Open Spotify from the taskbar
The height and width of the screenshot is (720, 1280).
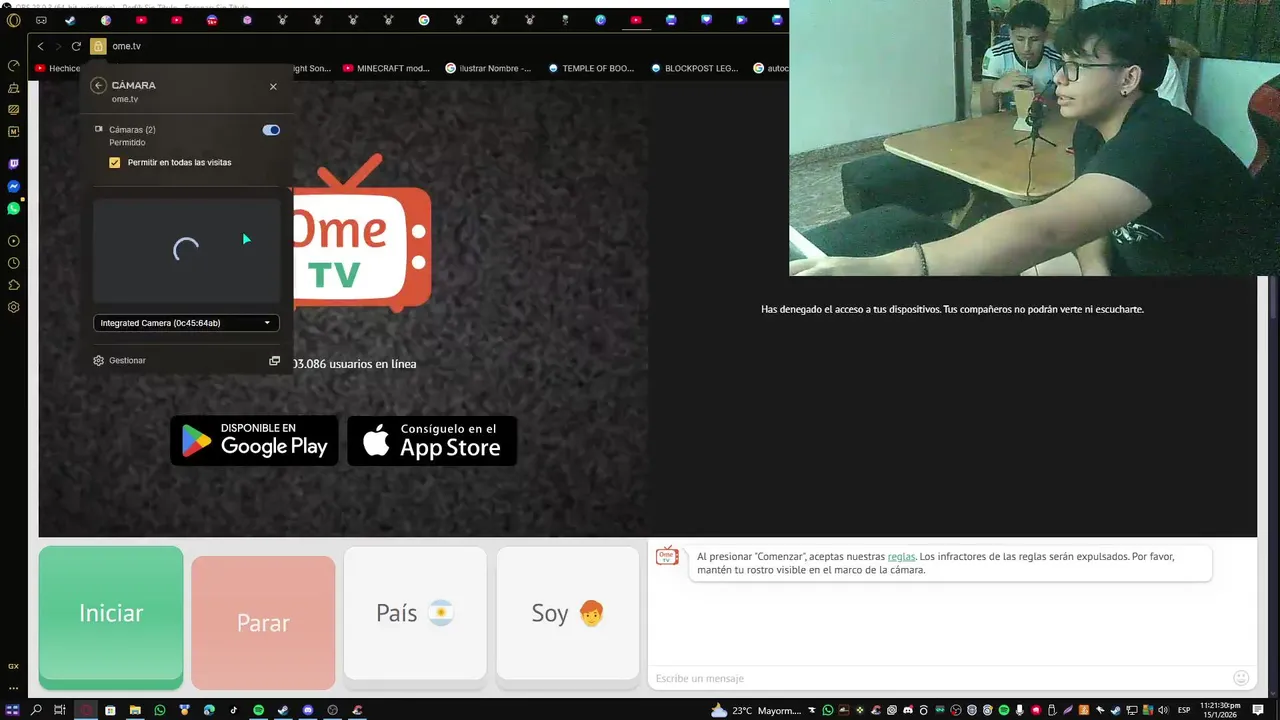[x=258, y=710]
